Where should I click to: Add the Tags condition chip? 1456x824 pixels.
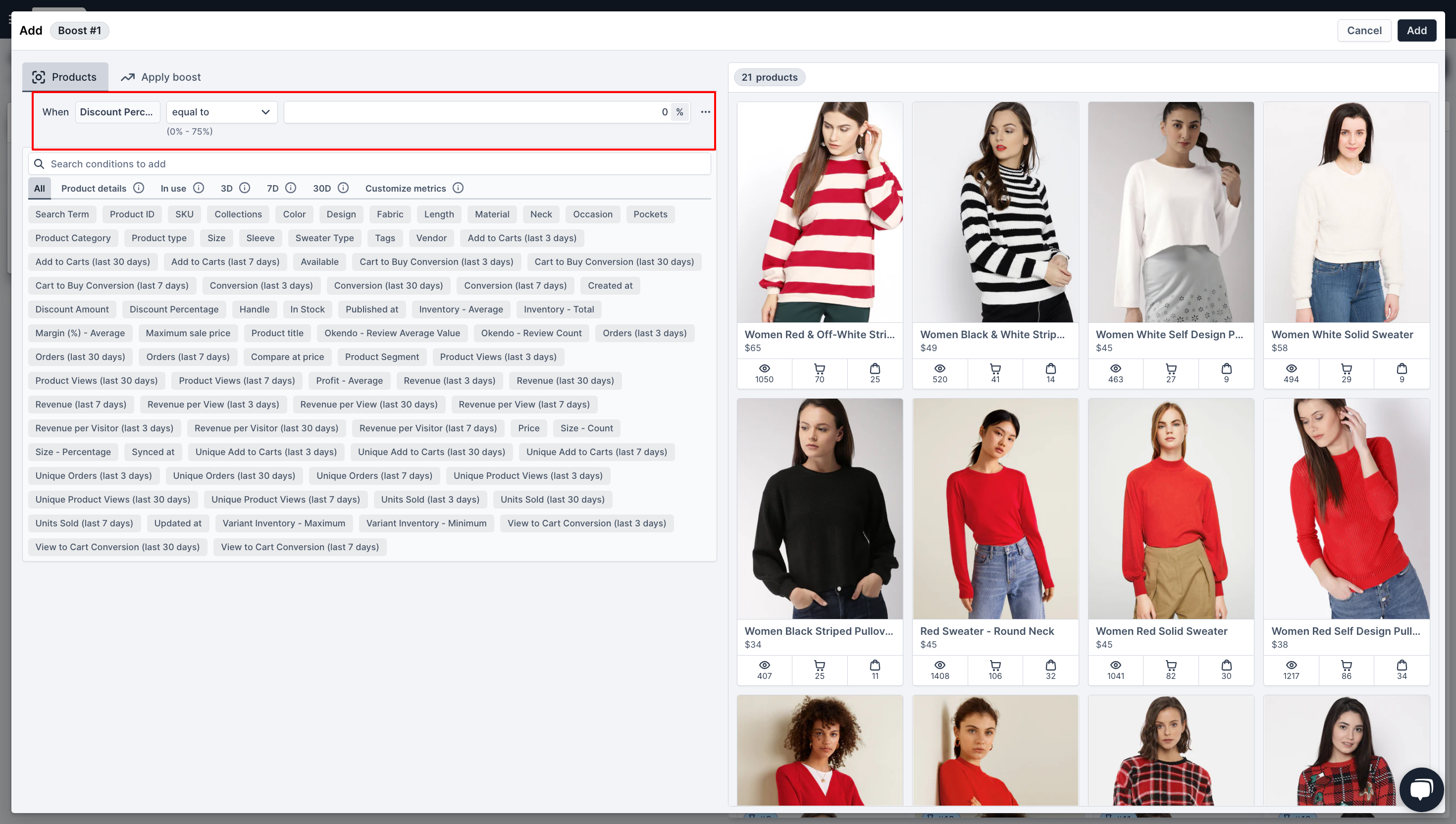385,238
